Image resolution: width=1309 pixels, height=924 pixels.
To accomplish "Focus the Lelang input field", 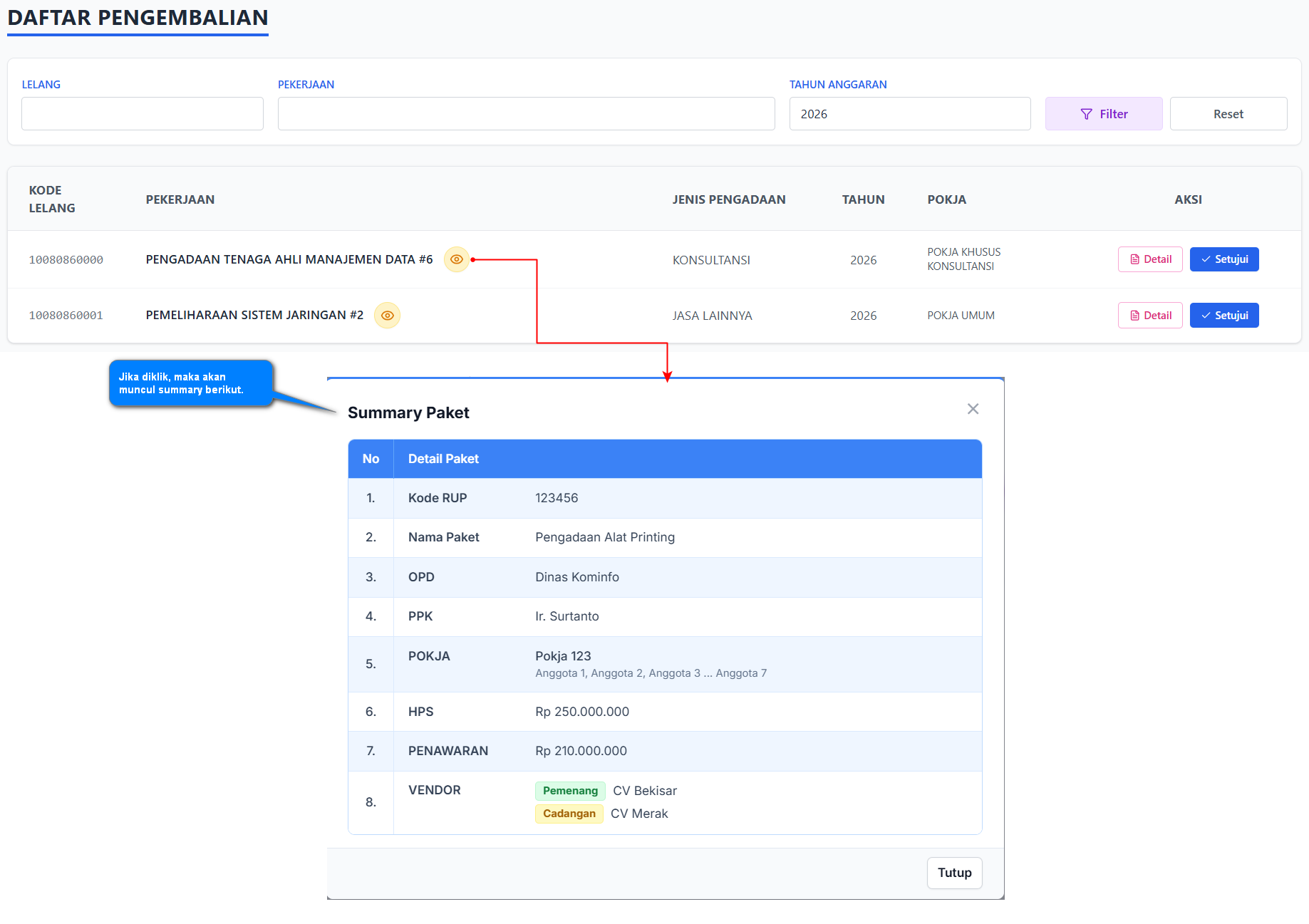I will pyautogui.click(x=143, y=114).
